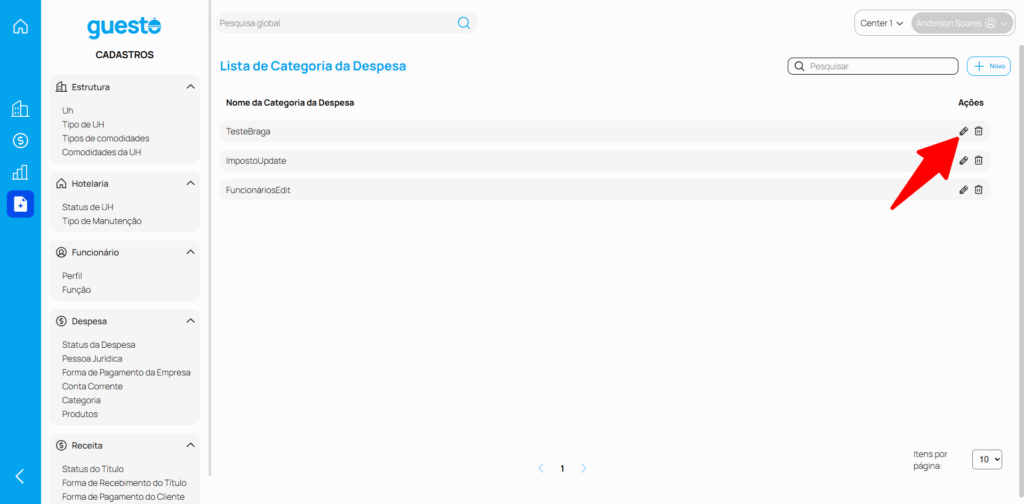Click the Novo button
The width and height of the screenshot is (1024, 504).
[989, 66]
